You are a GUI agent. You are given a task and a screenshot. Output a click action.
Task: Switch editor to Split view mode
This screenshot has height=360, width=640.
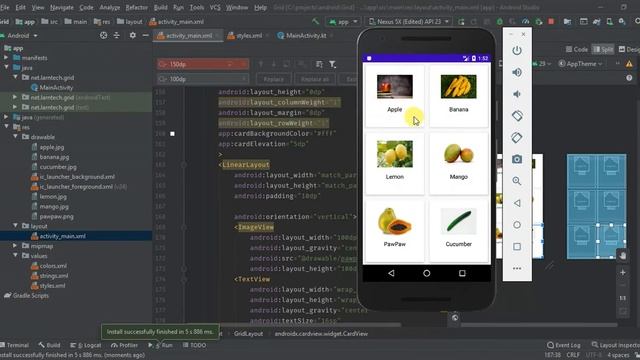[x=603, y=49]
